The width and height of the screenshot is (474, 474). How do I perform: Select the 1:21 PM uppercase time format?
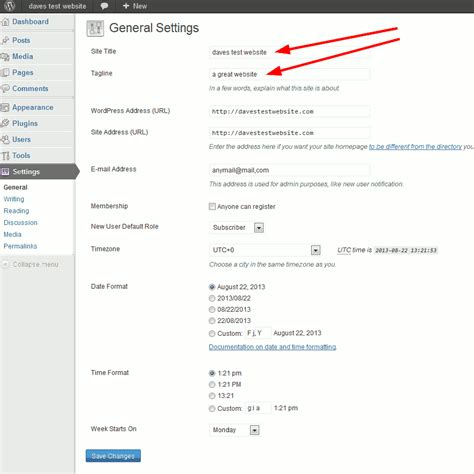(x=212, y=385)
